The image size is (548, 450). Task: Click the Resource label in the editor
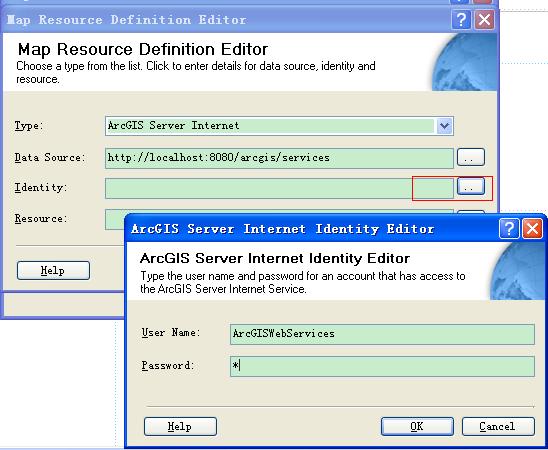41,219
